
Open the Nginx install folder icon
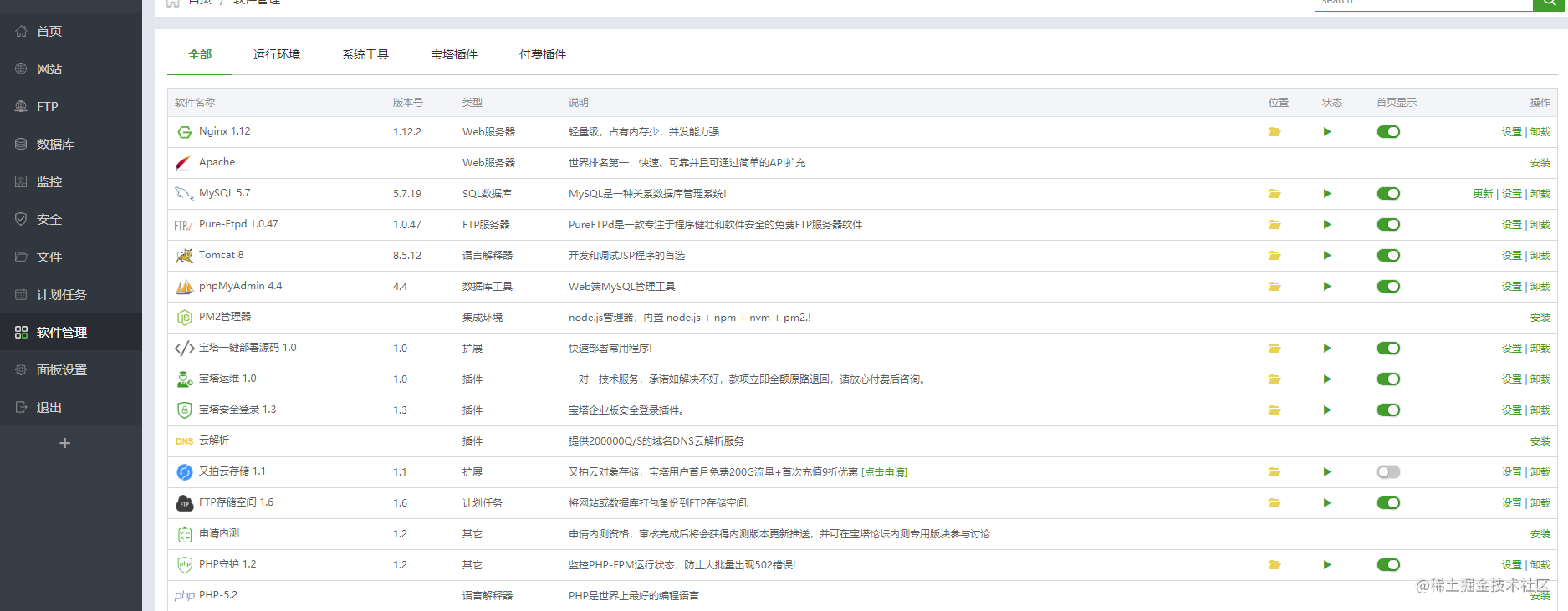1274,132
